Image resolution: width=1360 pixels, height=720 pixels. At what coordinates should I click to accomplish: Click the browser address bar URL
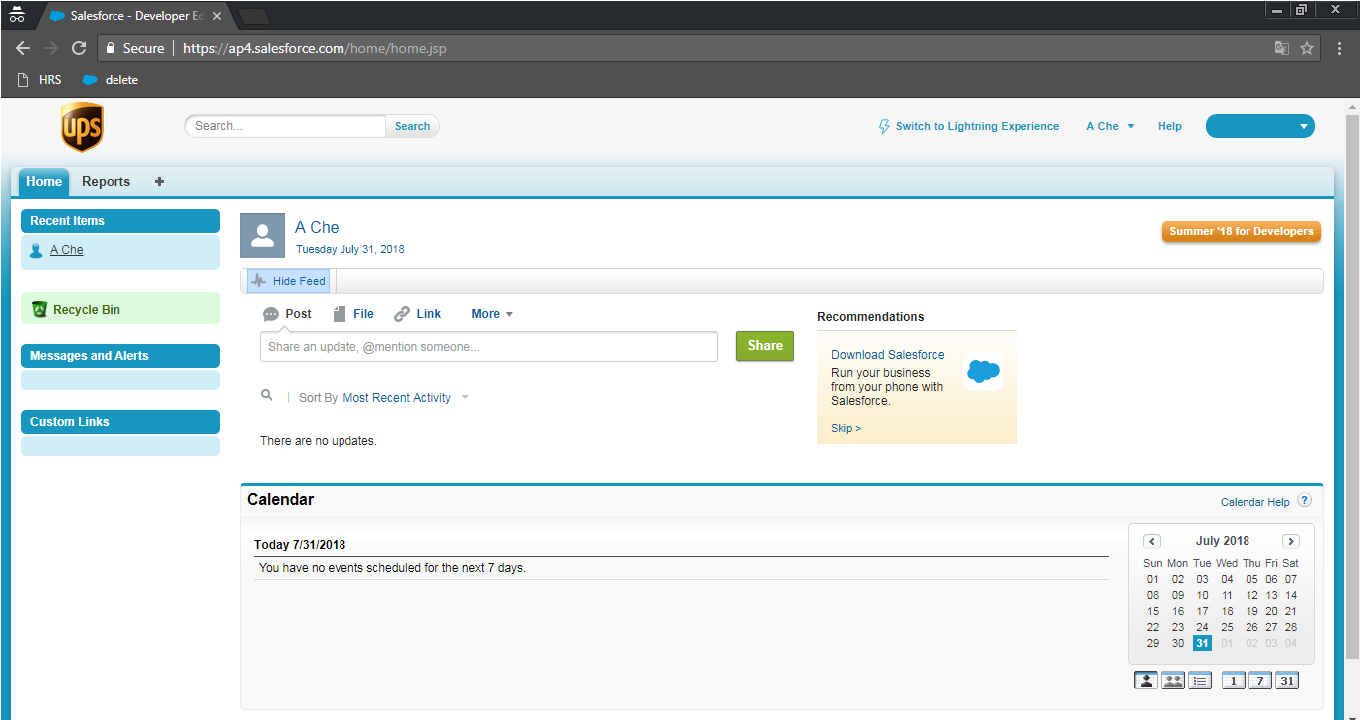pyautogui.click(x=315, y=48)
